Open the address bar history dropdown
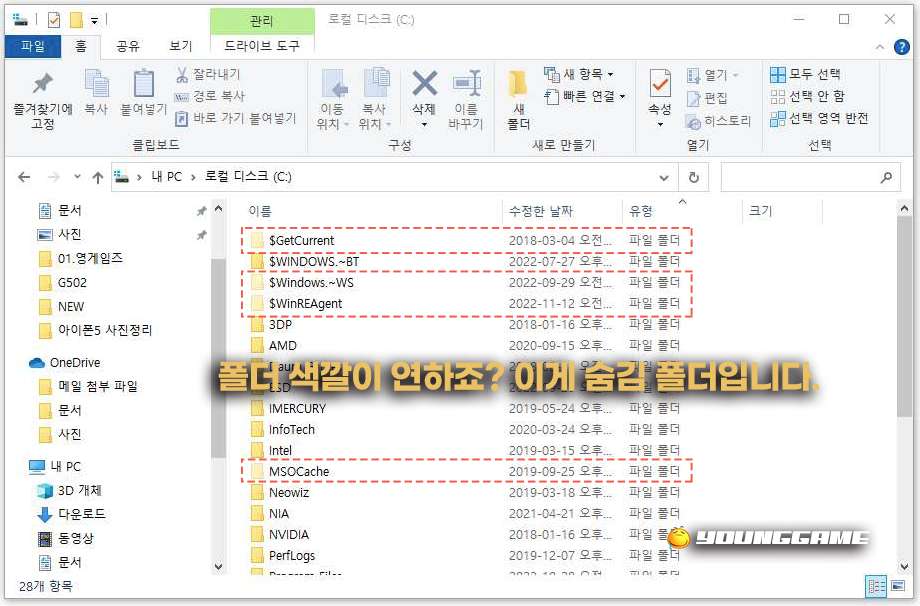 (x=664, y=178)
